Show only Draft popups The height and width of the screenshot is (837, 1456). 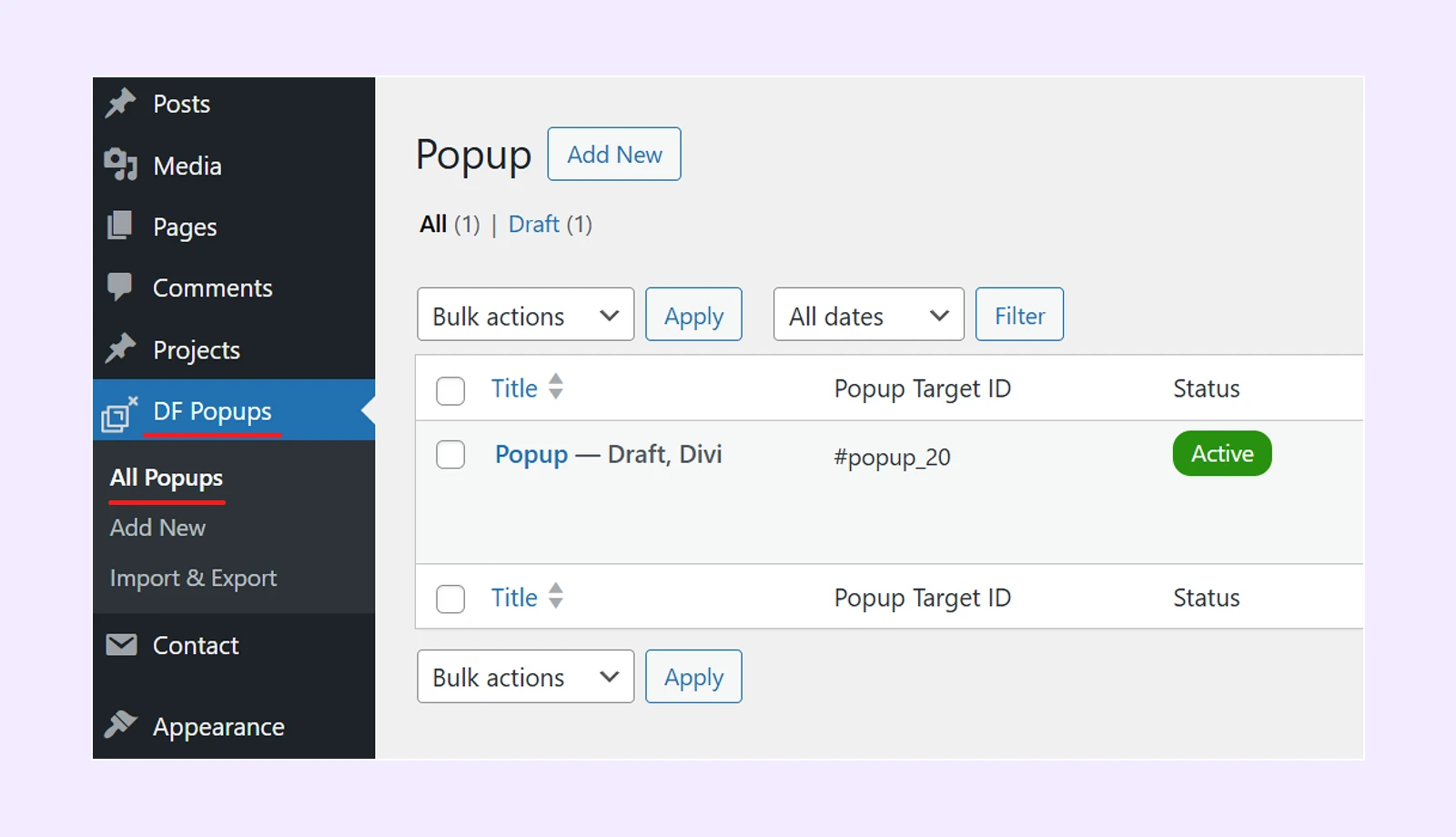click(x=533, y=225)
